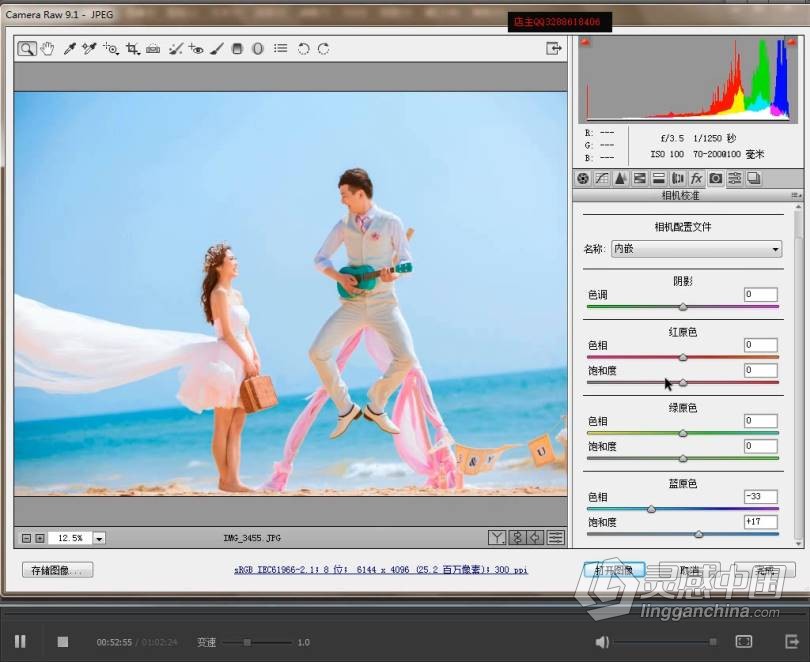Focus the 红原色 饱和度 value field

pyautogui.click(x=760, y=370)
